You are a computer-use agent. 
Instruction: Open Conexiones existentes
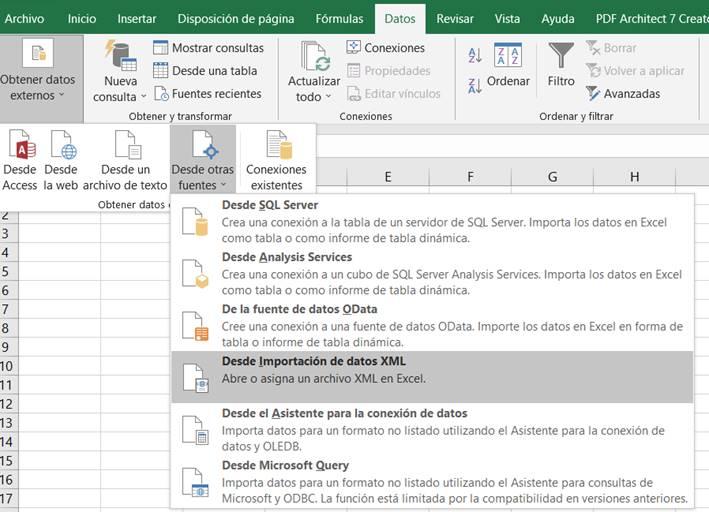[x=276, y=160]
